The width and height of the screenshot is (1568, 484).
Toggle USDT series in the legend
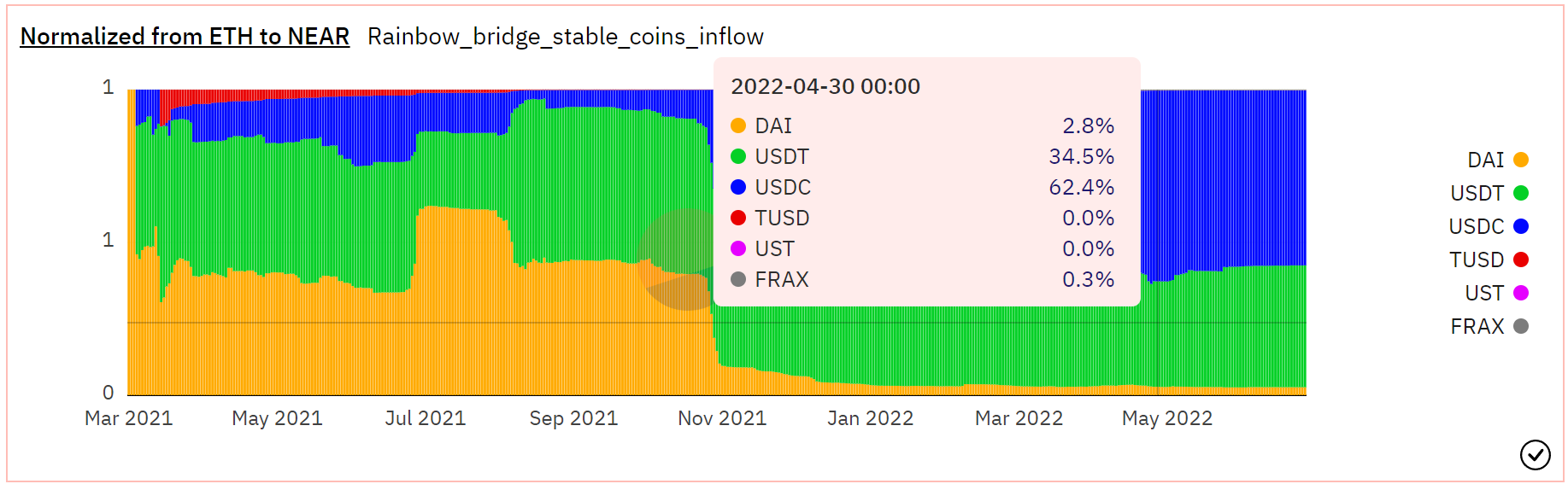click(1477, 194)
